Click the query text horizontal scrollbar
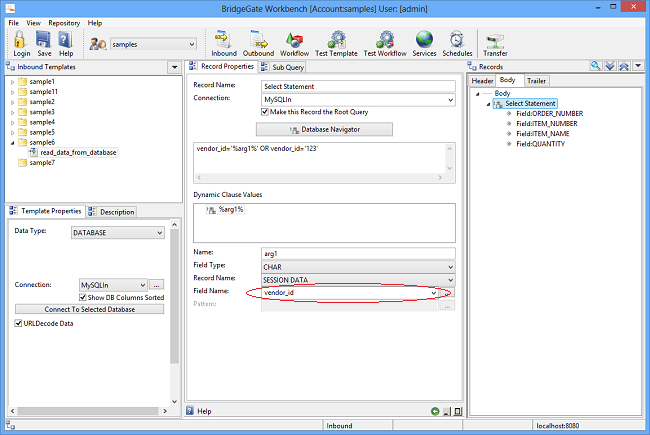650x435 pixels. [319, 177]
